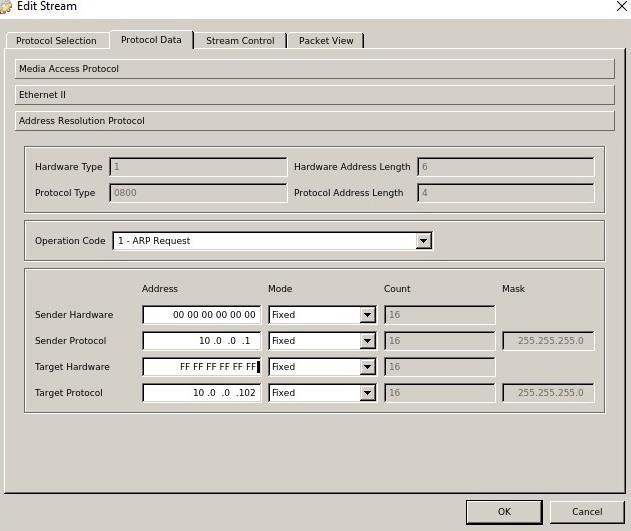Click the Mask column header
The width and height of the screenshot is (631, 531).
513,289
